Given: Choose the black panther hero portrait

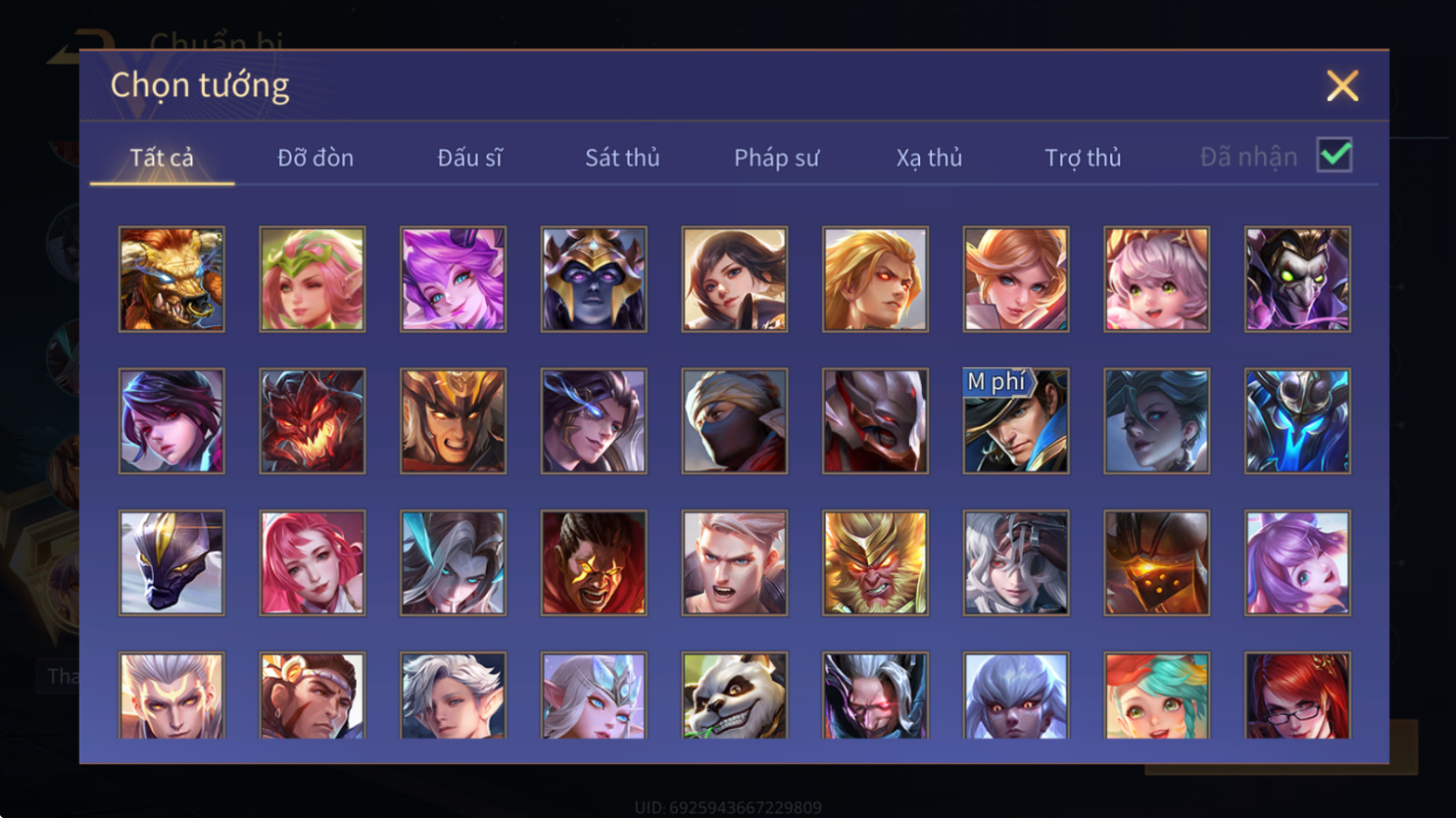Looking at the screenshot, I should click(171, 563).
